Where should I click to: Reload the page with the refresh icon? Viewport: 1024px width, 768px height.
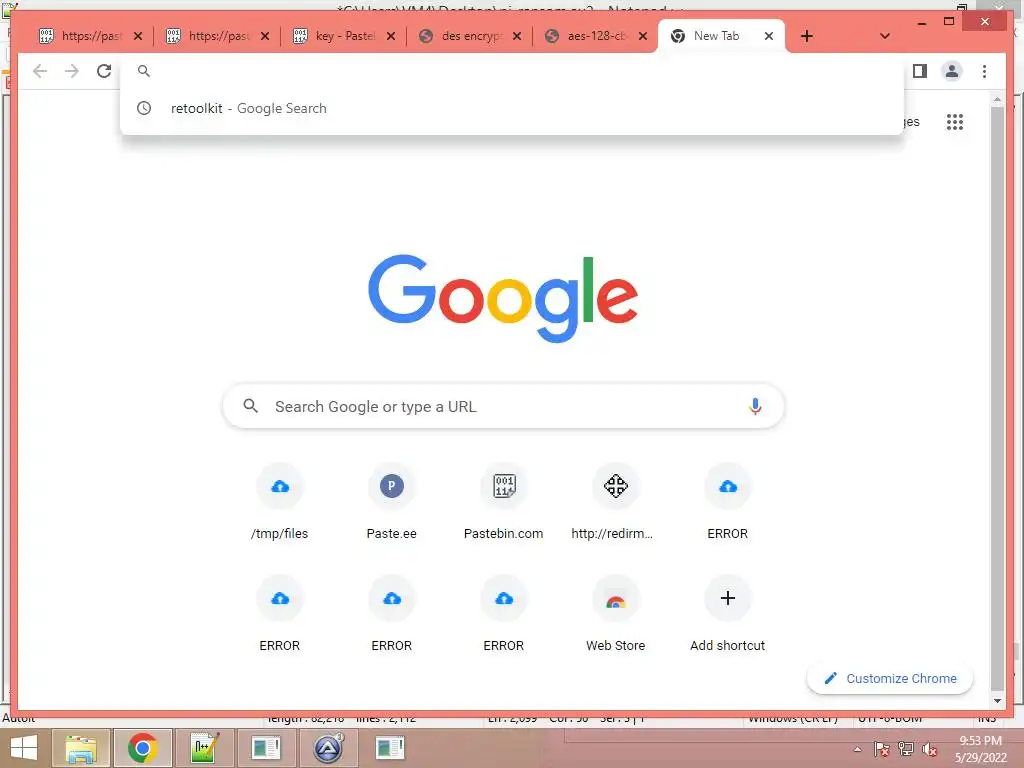(104, 71)
